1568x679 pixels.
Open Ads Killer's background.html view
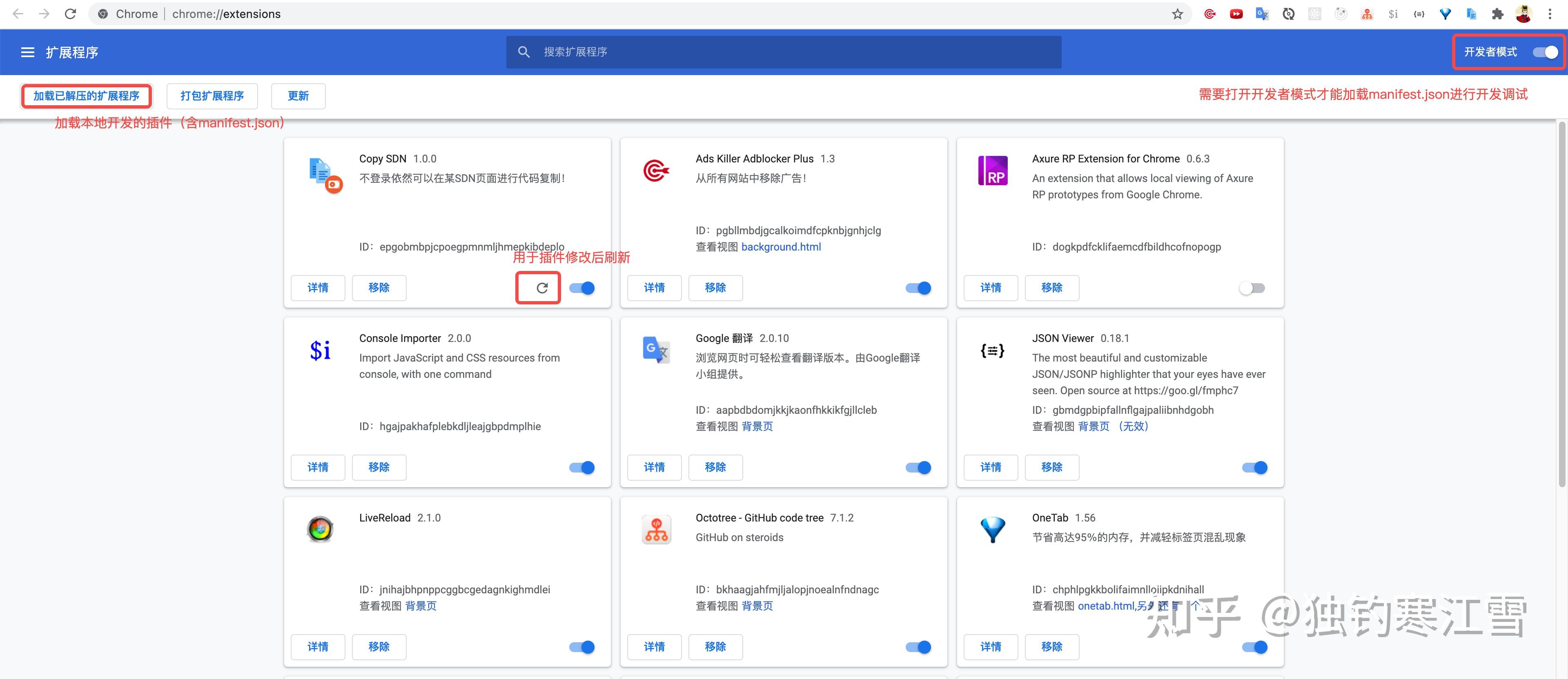click(x=781, y=247)
